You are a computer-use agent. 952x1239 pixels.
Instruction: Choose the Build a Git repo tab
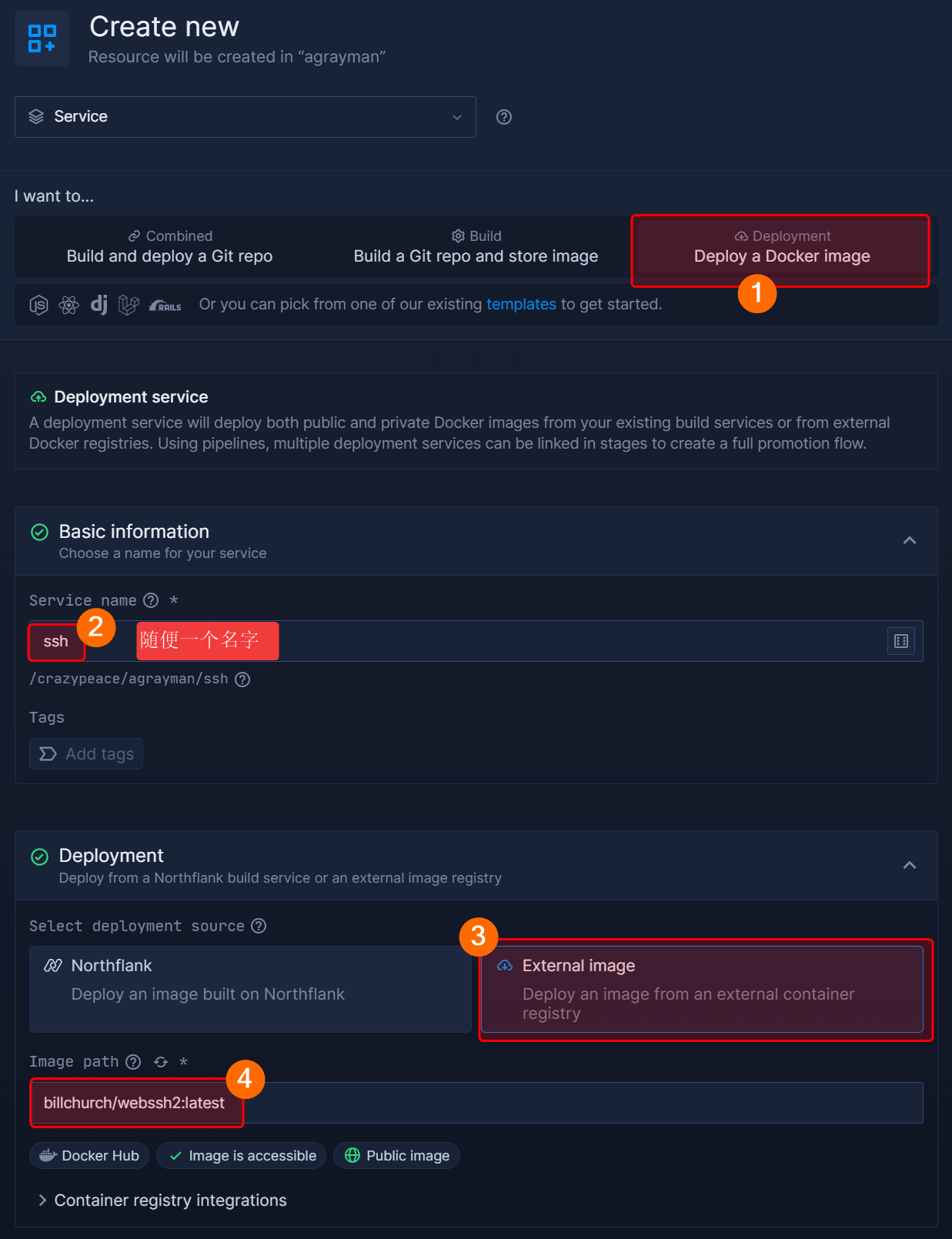[476, 246]
